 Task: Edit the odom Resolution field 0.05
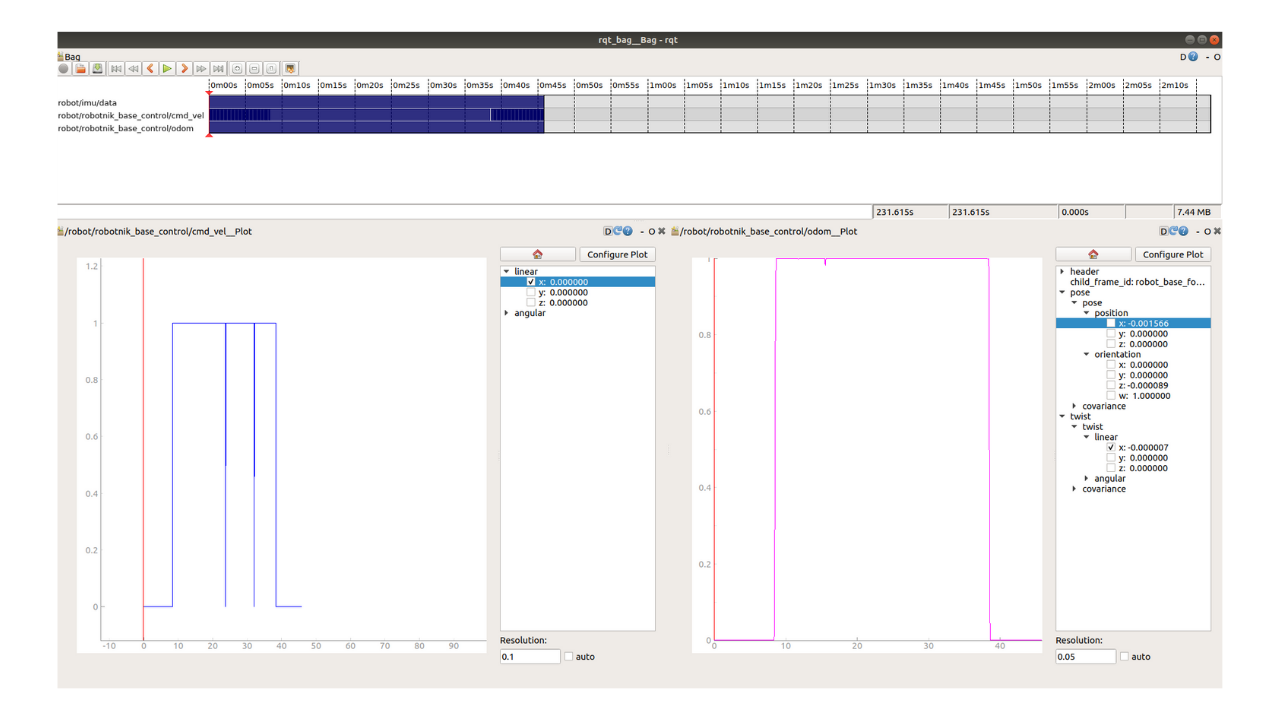pos(1085,657)
